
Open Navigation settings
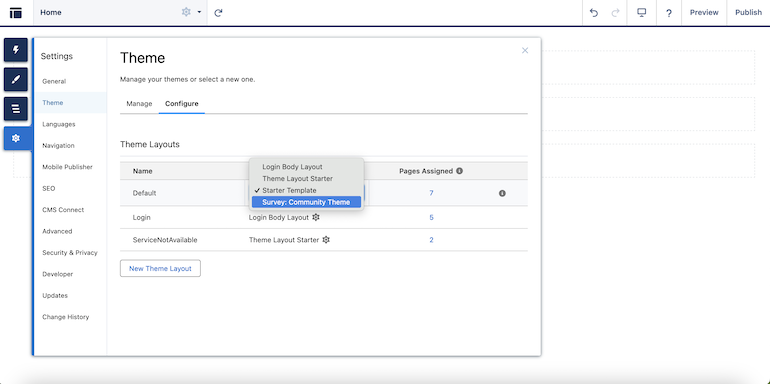pos(58,145)
